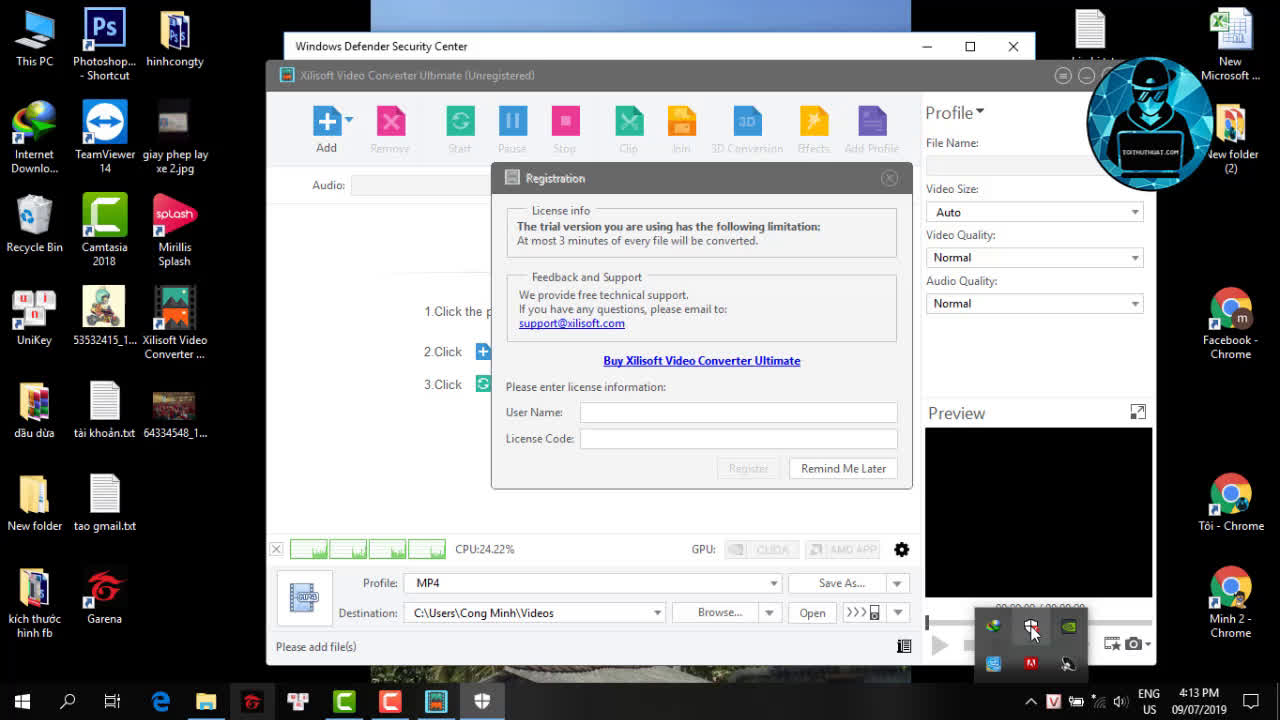Open the settings gear next to GPU
This screenshot has height=720, width=1280.
902,549
